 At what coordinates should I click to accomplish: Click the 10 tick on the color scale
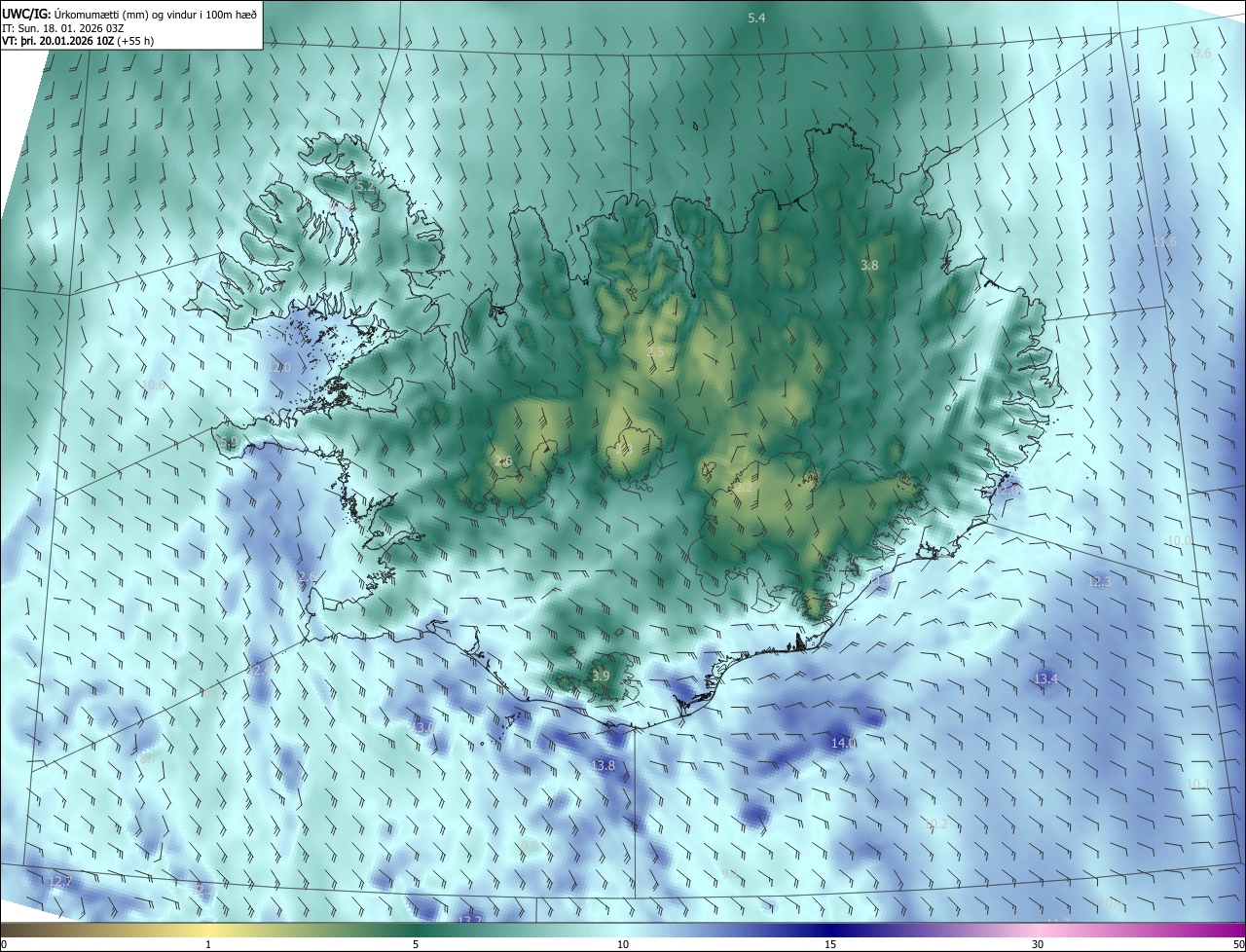tap(623, 944)
